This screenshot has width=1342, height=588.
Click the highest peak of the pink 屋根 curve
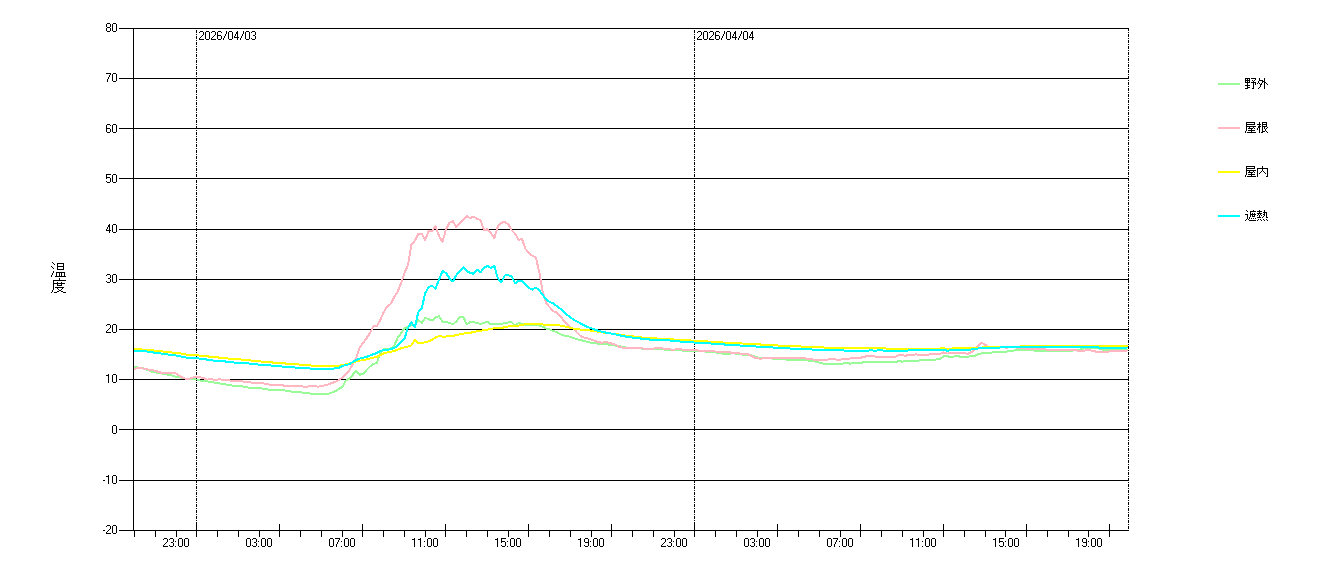tap(467, 216)
